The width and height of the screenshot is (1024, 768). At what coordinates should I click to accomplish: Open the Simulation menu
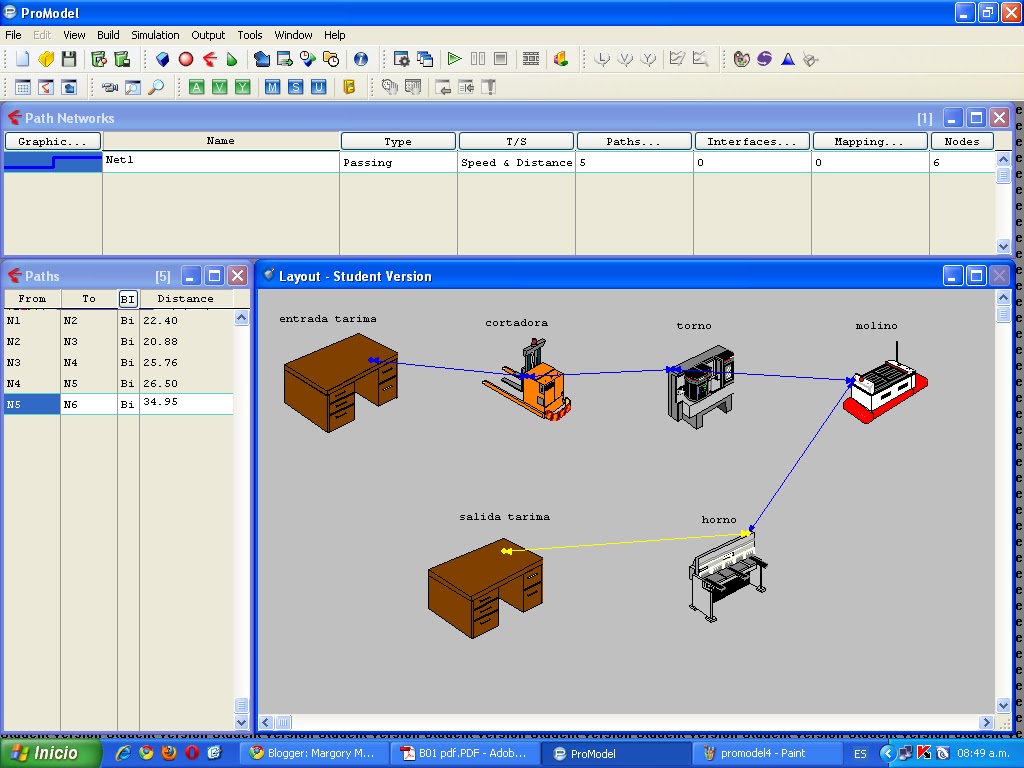pyautogui.click(x=155, y=35)
